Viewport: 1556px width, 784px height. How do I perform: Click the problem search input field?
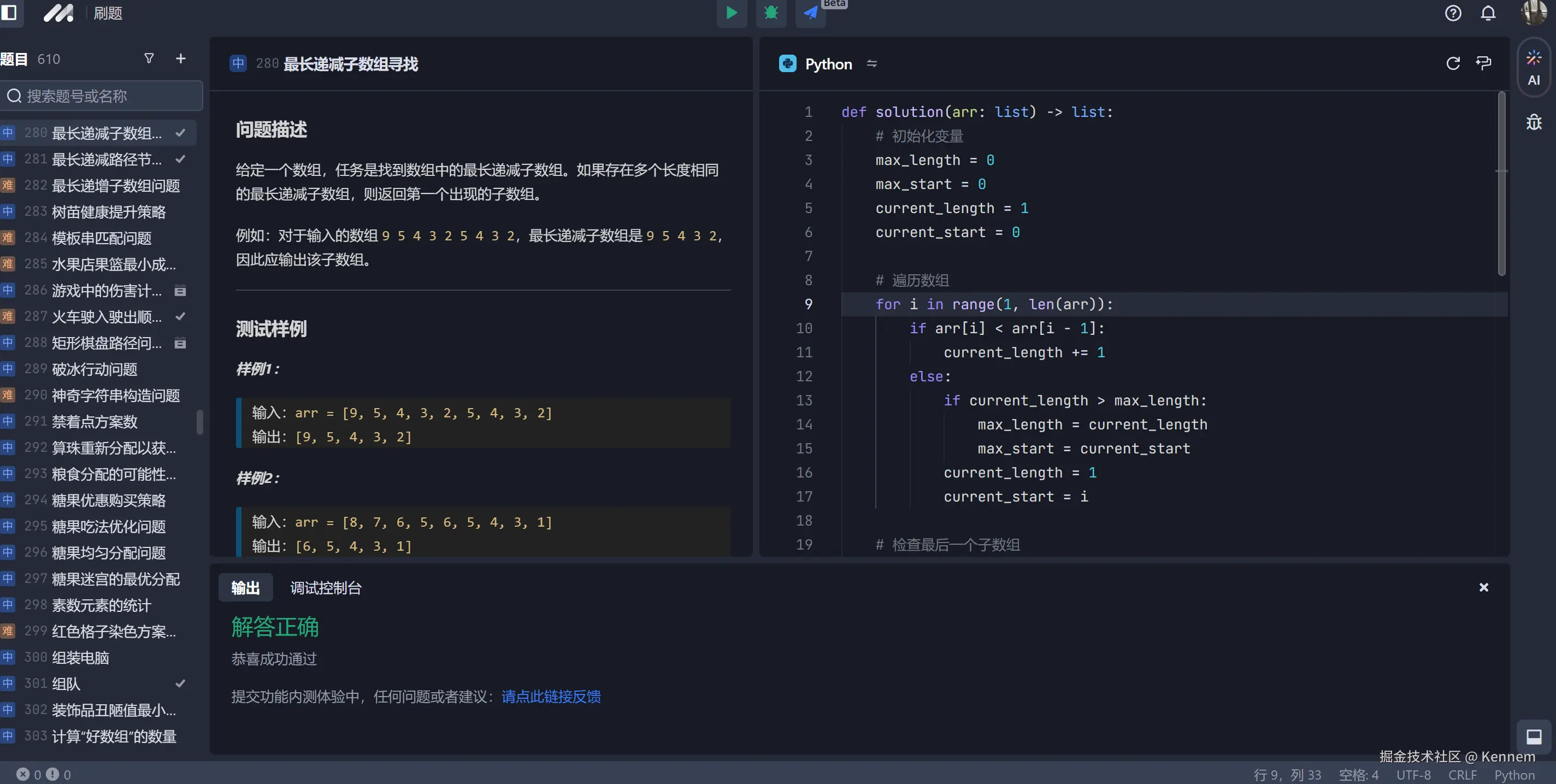[103, 96]
